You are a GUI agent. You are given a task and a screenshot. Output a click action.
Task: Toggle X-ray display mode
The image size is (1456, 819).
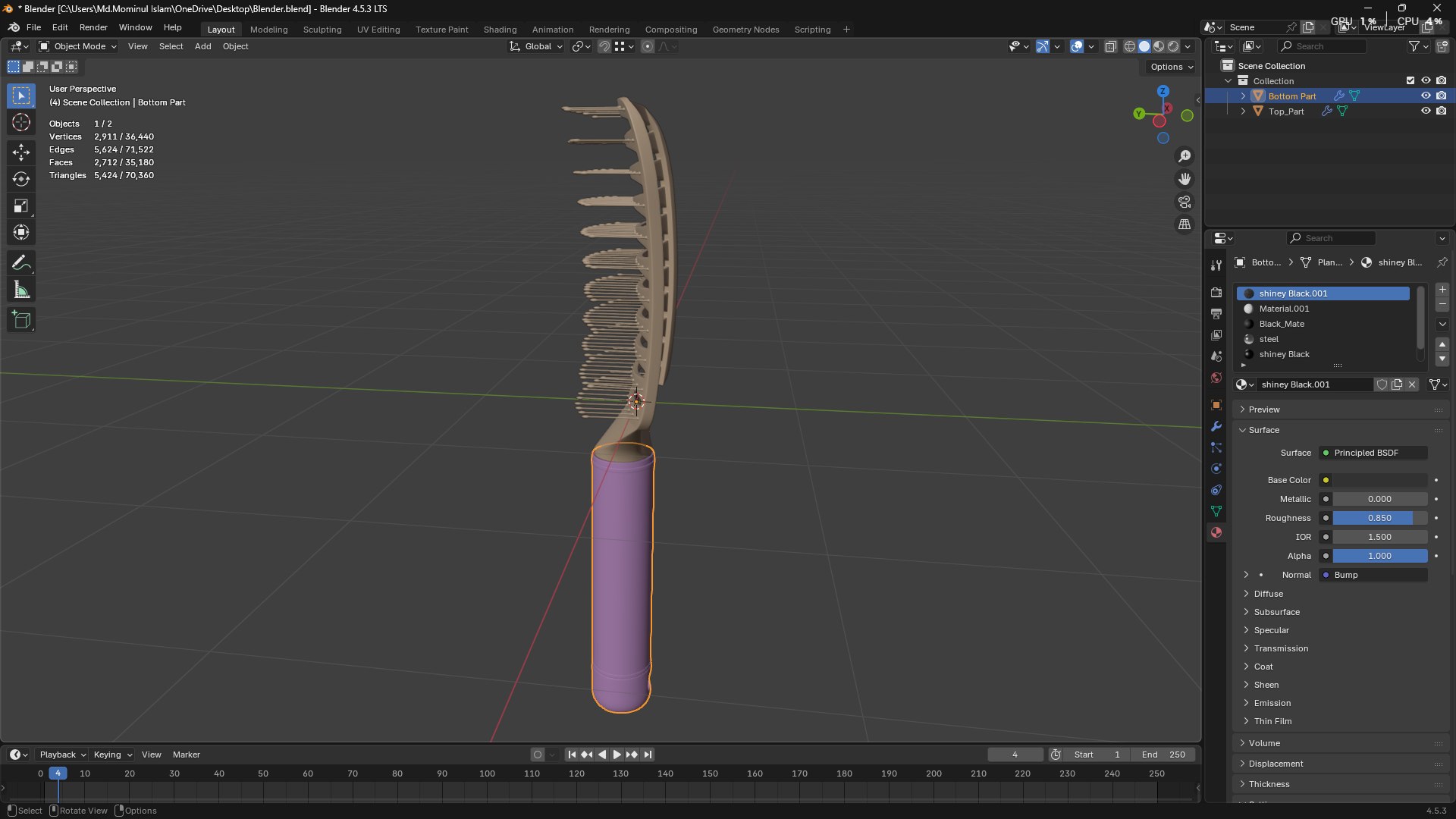pos(1111,46)
